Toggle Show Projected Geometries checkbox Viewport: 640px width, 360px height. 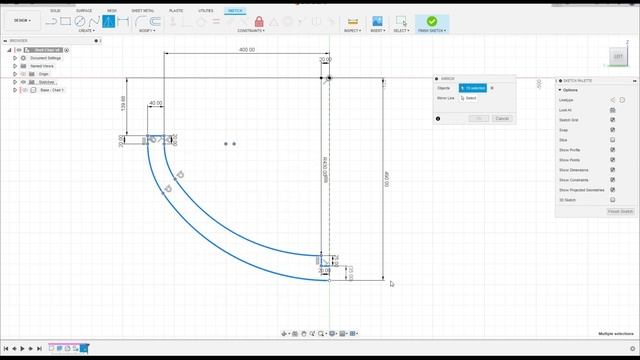pyautogui.click(x=613, y=190)
